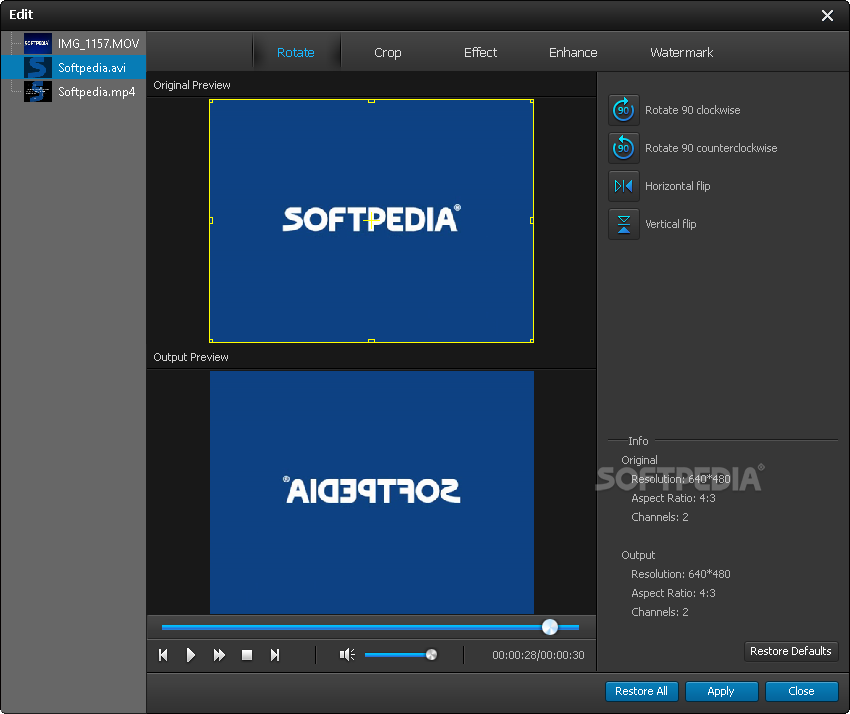Open the Effect tab
850x714 pixels.
(480, 53)
